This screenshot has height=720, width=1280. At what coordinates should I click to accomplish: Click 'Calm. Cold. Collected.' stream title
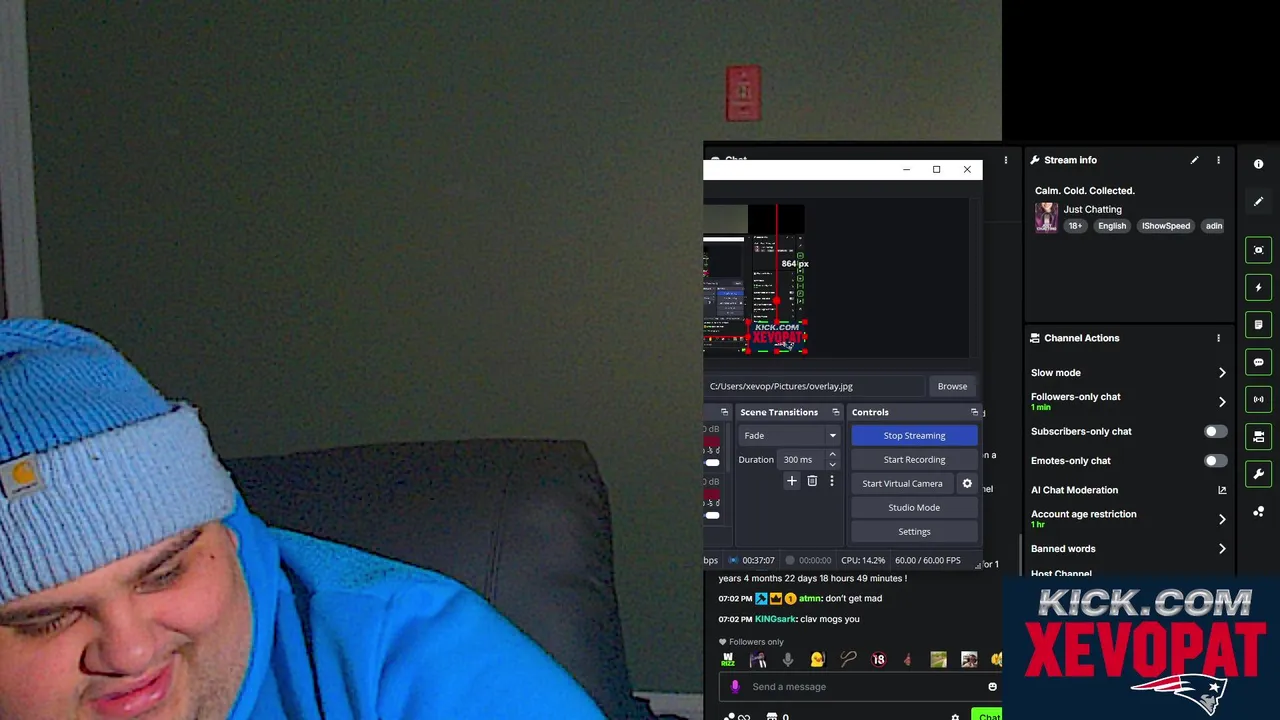[1084, 191]
